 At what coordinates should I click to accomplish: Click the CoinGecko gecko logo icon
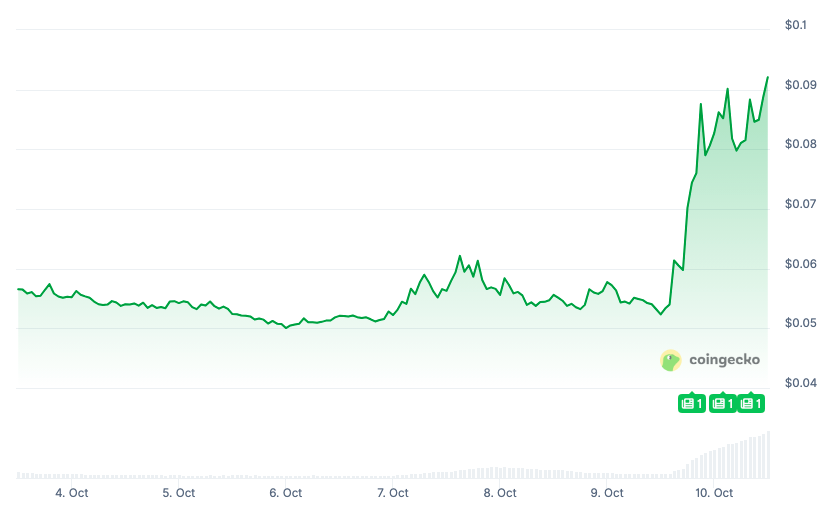point(671,360)
